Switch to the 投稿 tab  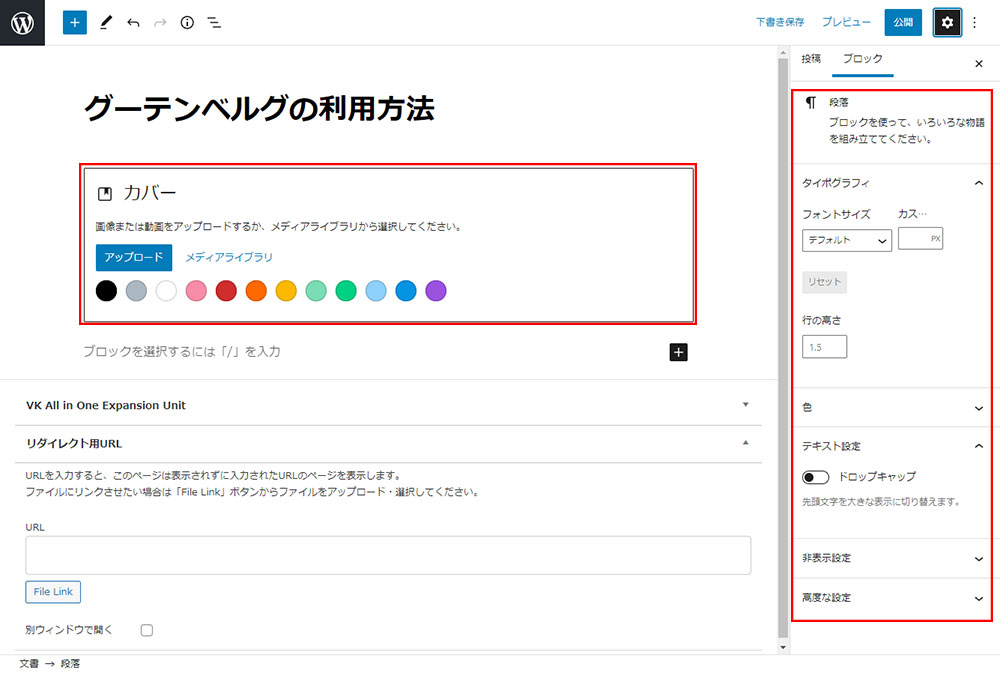[x=811, y=59]
